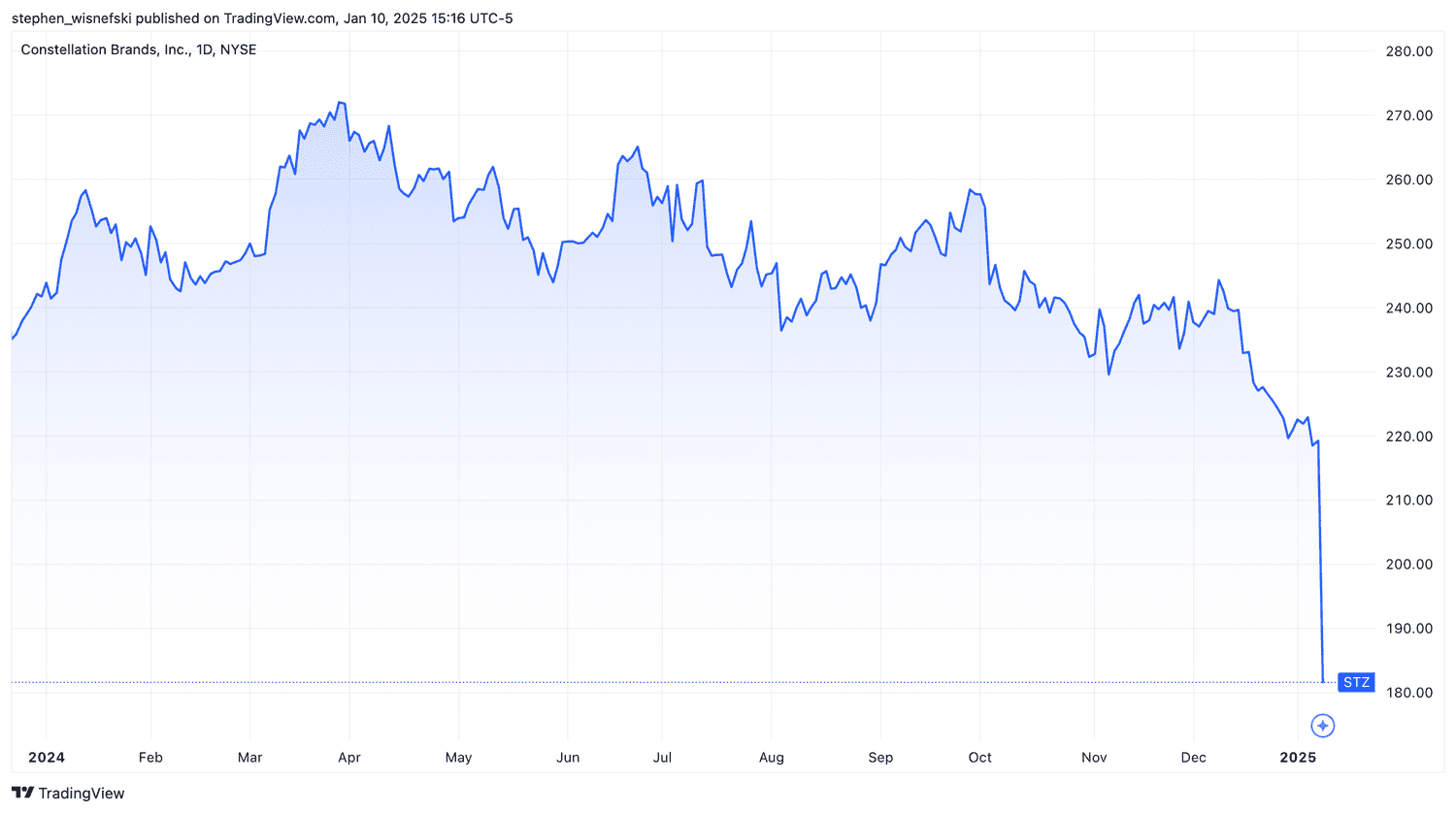Click the TradingView wordmark text at bottom
The height and width of the screenshot is (813, 1456).
tap(82, 793)
